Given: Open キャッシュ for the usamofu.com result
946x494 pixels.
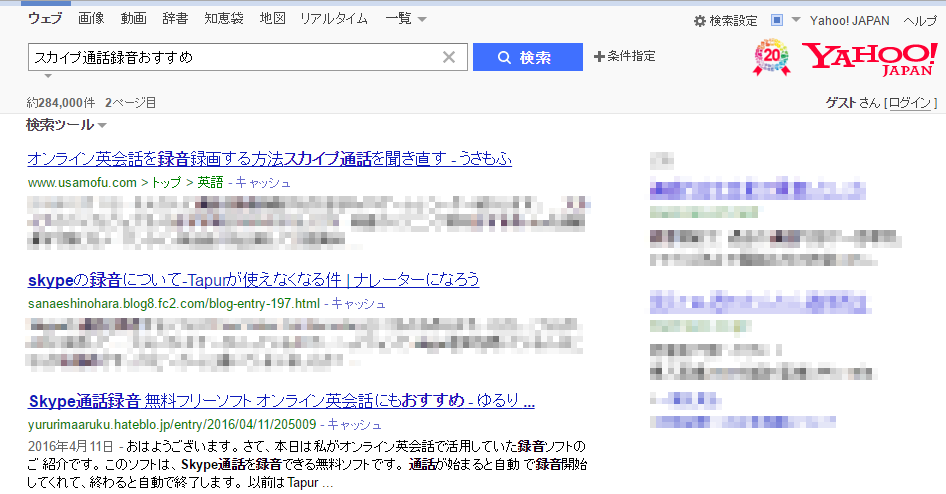Looking at the screenshot, I should click(x=263, y=183).
